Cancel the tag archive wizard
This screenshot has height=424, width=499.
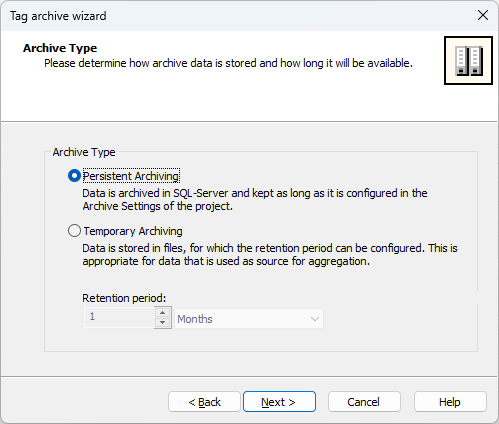[364, 402]
